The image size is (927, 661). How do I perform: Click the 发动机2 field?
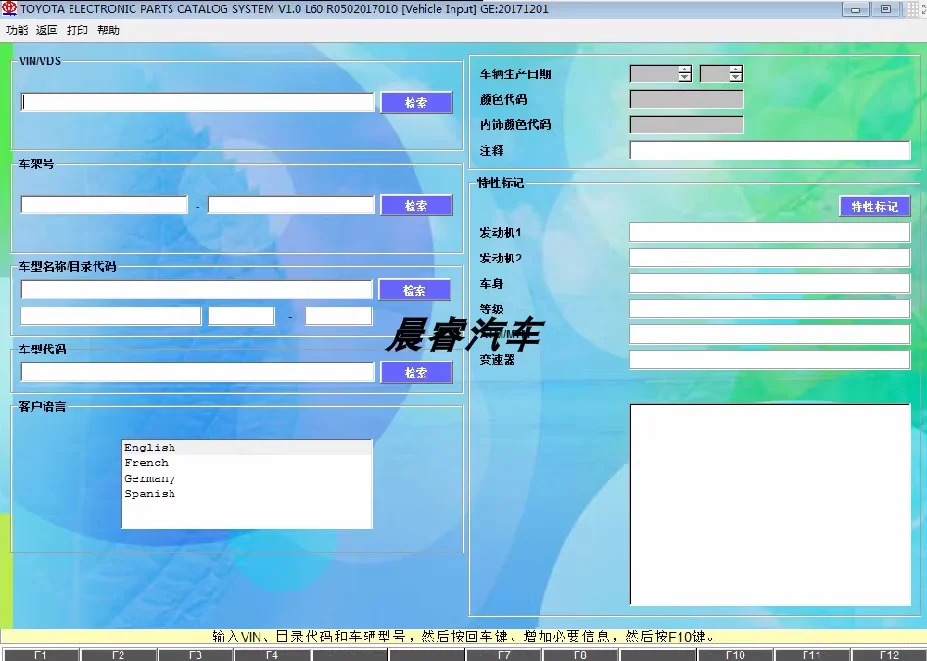coord(769,258)
